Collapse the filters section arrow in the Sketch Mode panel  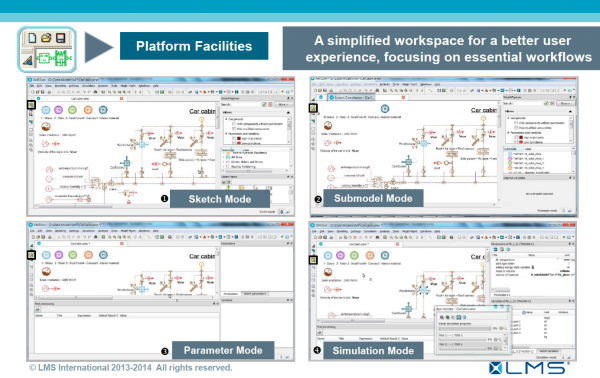click(288, 112)
